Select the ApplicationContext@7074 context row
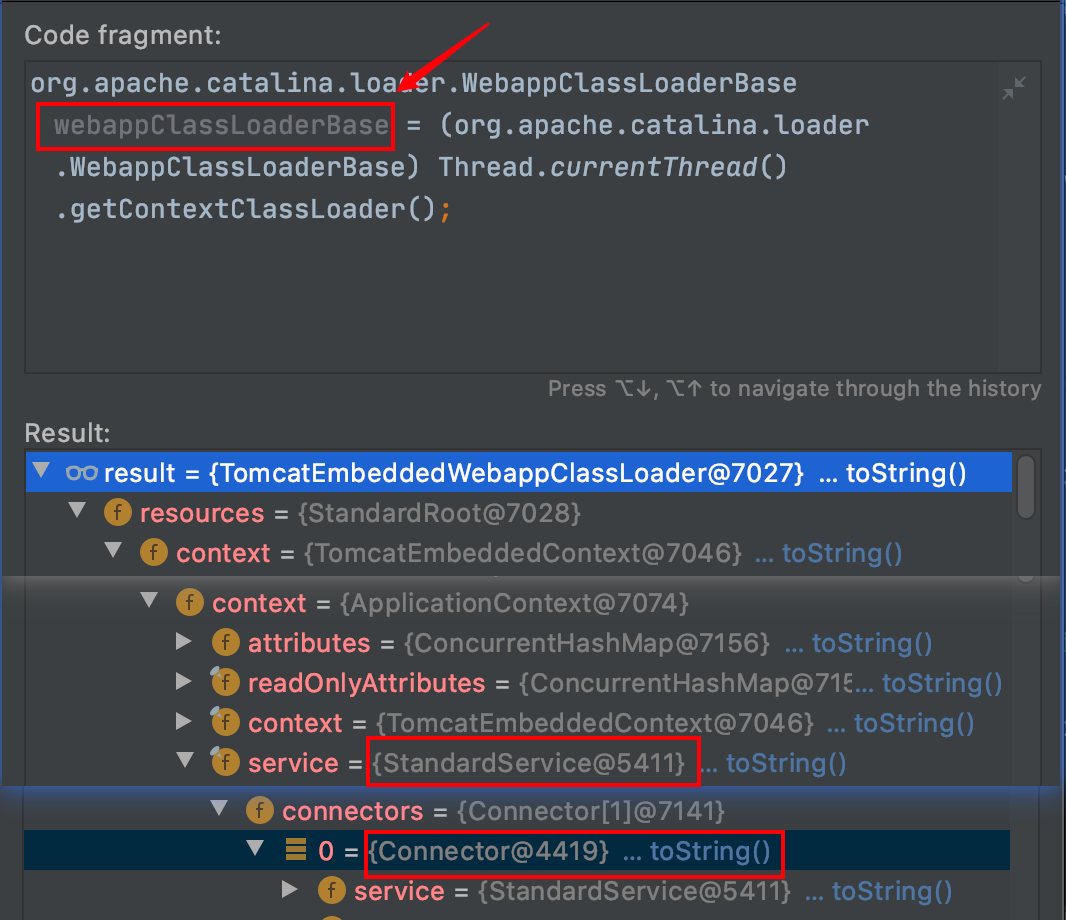This screenshot has height=920, width=1066. coord(450,603)
